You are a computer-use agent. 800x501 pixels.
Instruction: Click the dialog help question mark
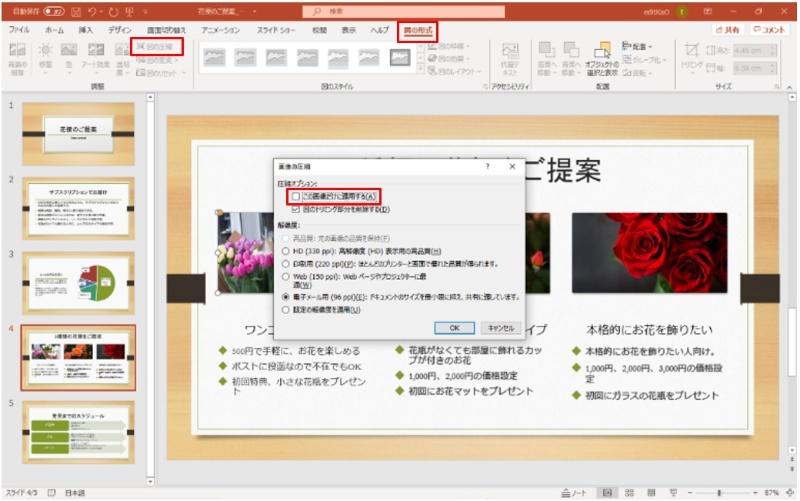click(487, 166)
